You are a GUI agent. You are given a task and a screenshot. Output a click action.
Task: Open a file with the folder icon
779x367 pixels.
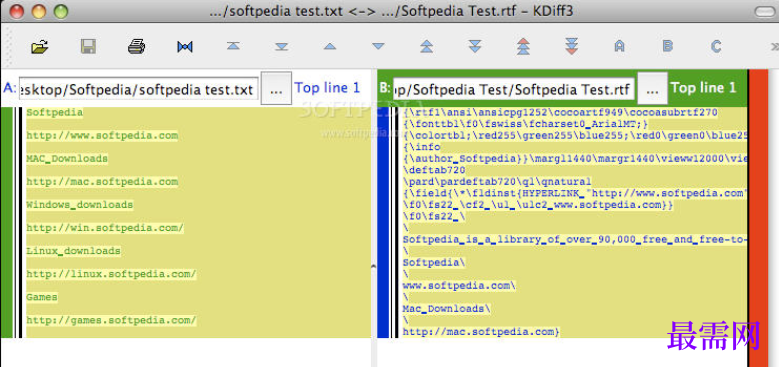point(40,47)
